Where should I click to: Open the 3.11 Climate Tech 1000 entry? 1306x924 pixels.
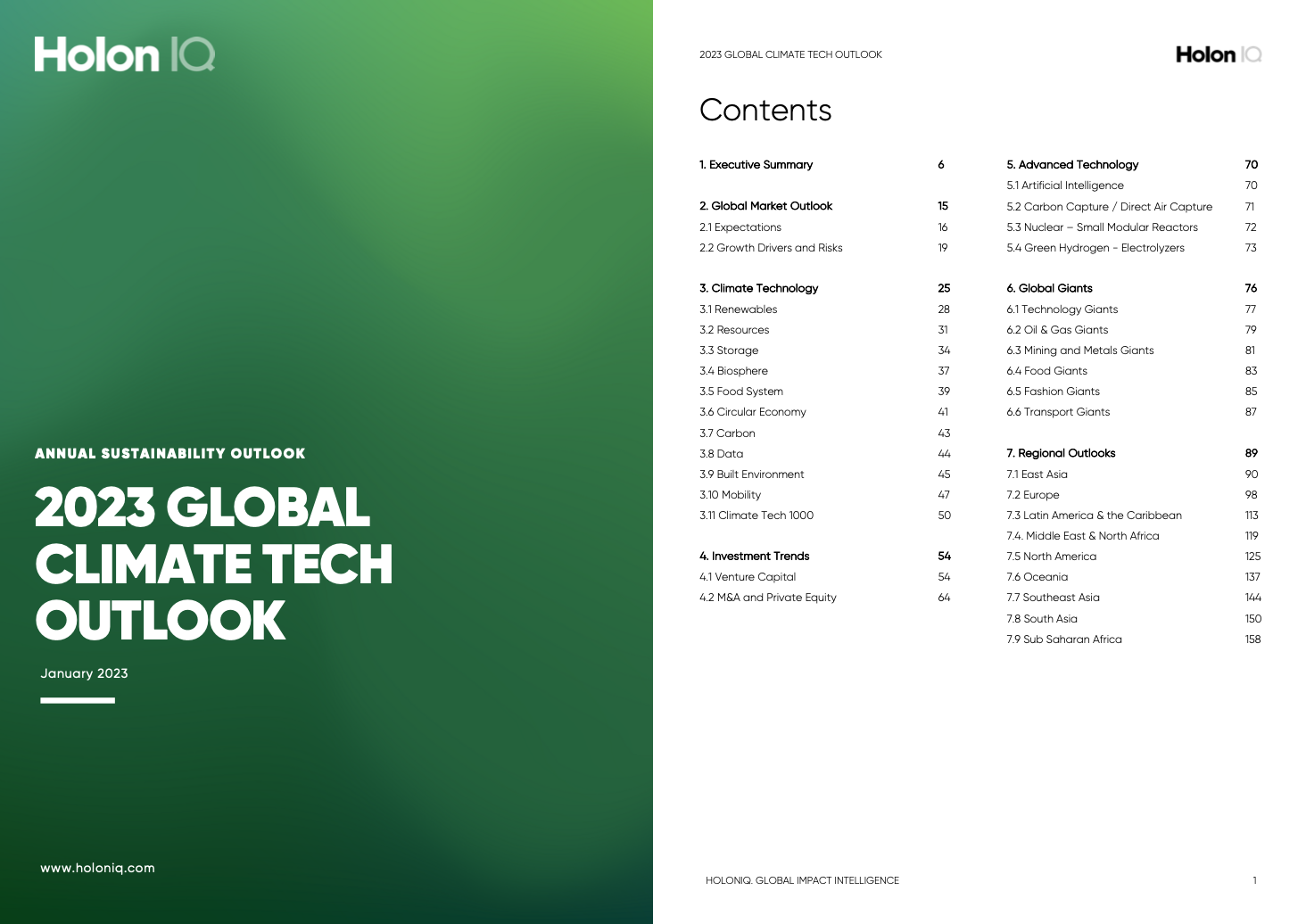coord(756,515)
